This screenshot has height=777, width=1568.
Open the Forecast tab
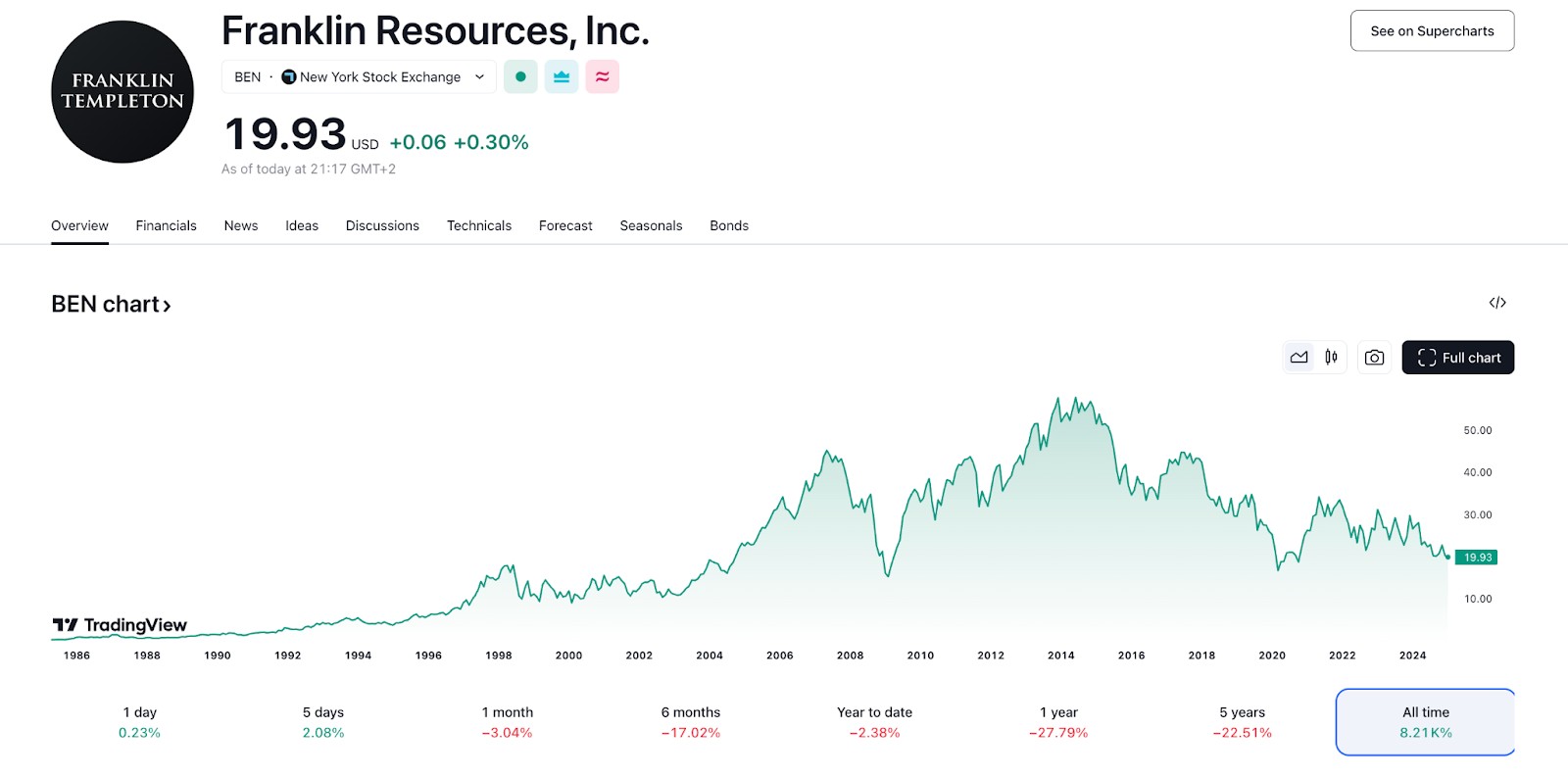pyautogui.click(x=565, y=225)
